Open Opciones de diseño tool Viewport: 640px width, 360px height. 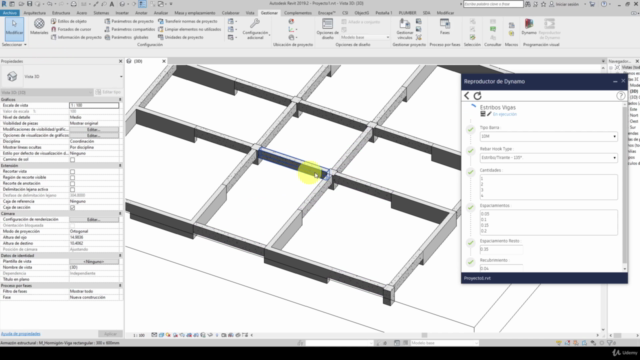pyautogui.click(x=327, y=29)
